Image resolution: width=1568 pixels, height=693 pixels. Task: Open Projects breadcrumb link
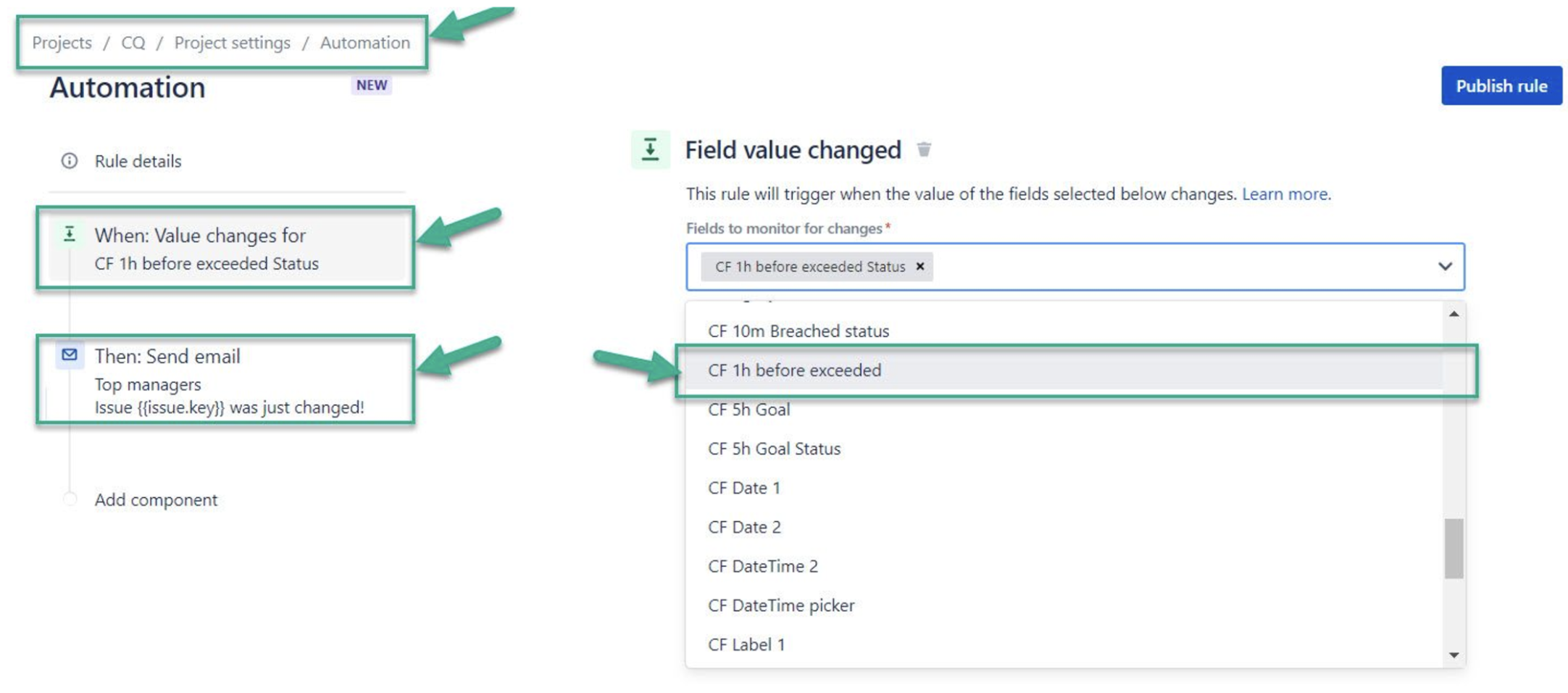click(62, 43)
